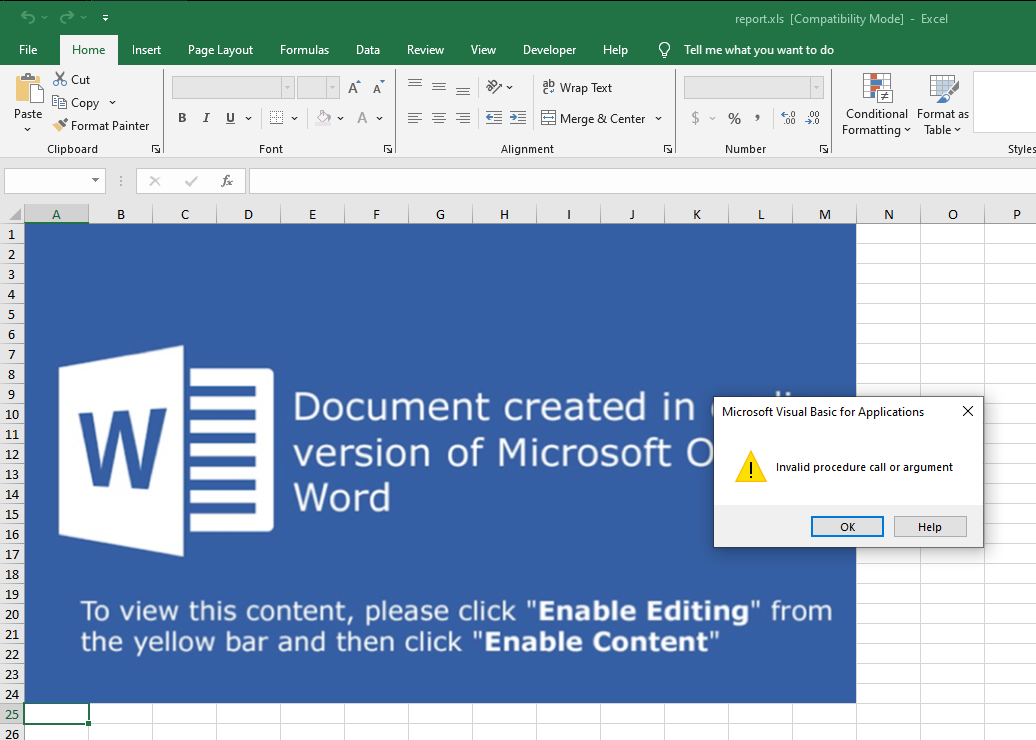Switch to Developer tab
The width and height of the screenshot is (1036, 740).
coord(549,50)
